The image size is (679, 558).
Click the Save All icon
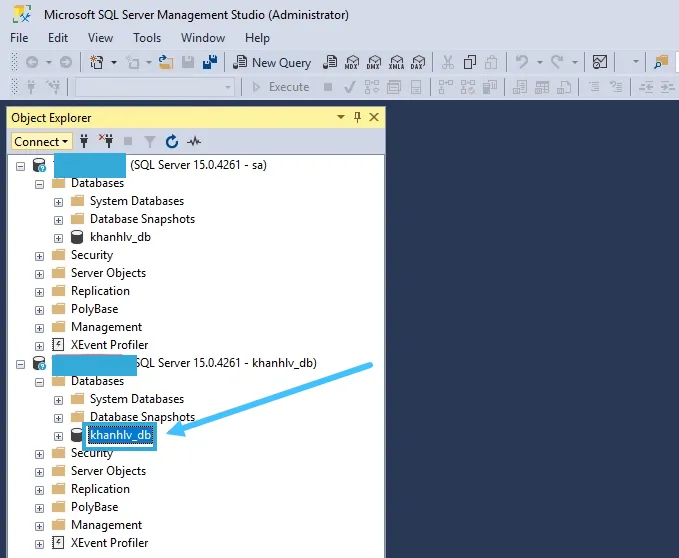point(210,63)
